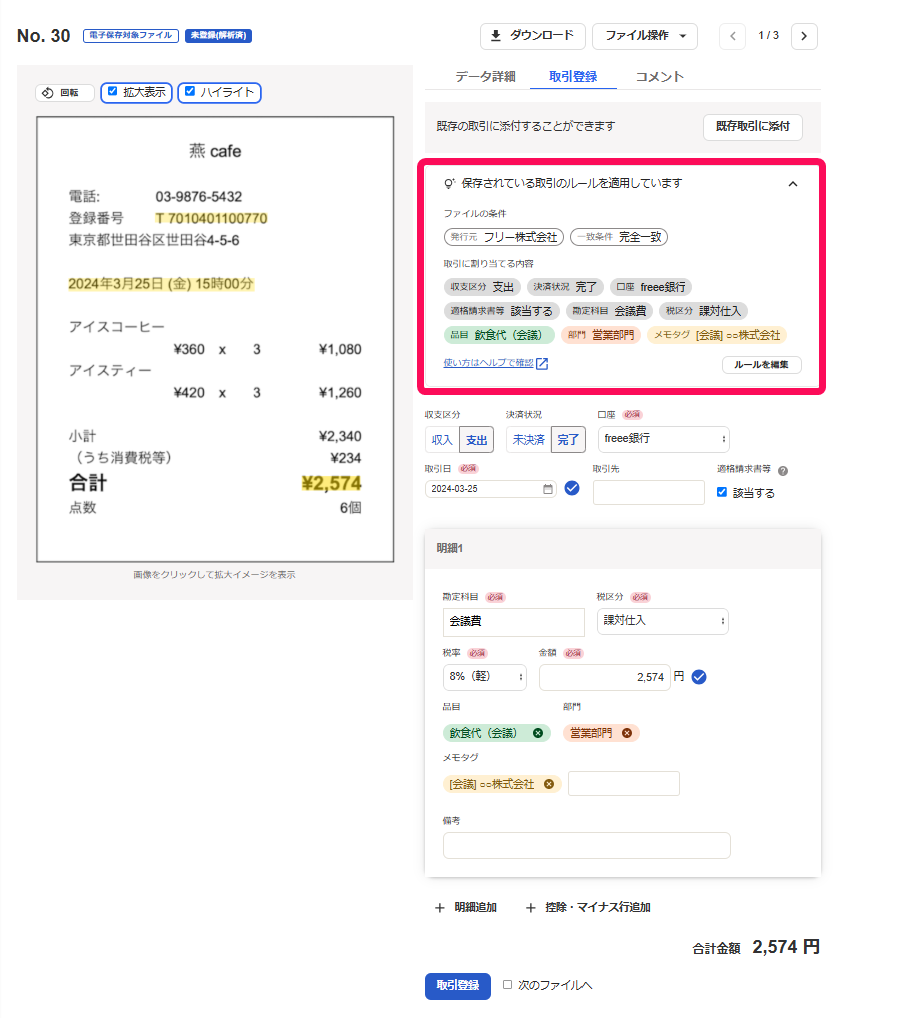The image size is (919, 1018).
Task: Click the highlighted registration number T7010401100770
Action: point(211,218)
